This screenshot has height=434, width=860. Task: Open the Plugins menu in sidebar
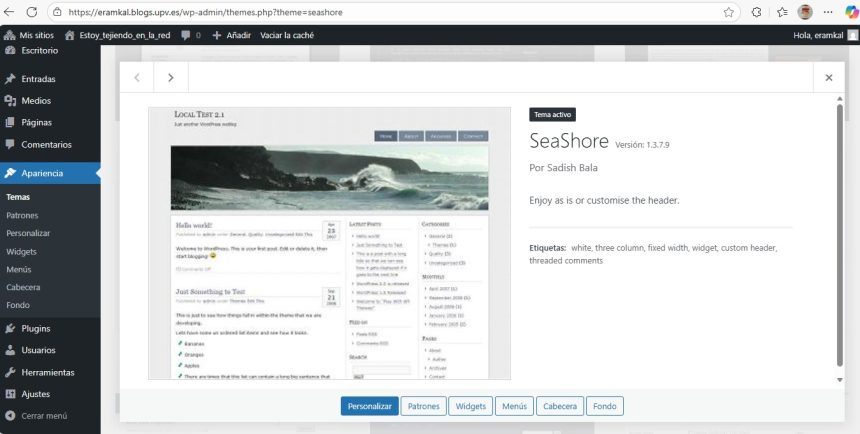pyautogui.click(x=36, y=328)
